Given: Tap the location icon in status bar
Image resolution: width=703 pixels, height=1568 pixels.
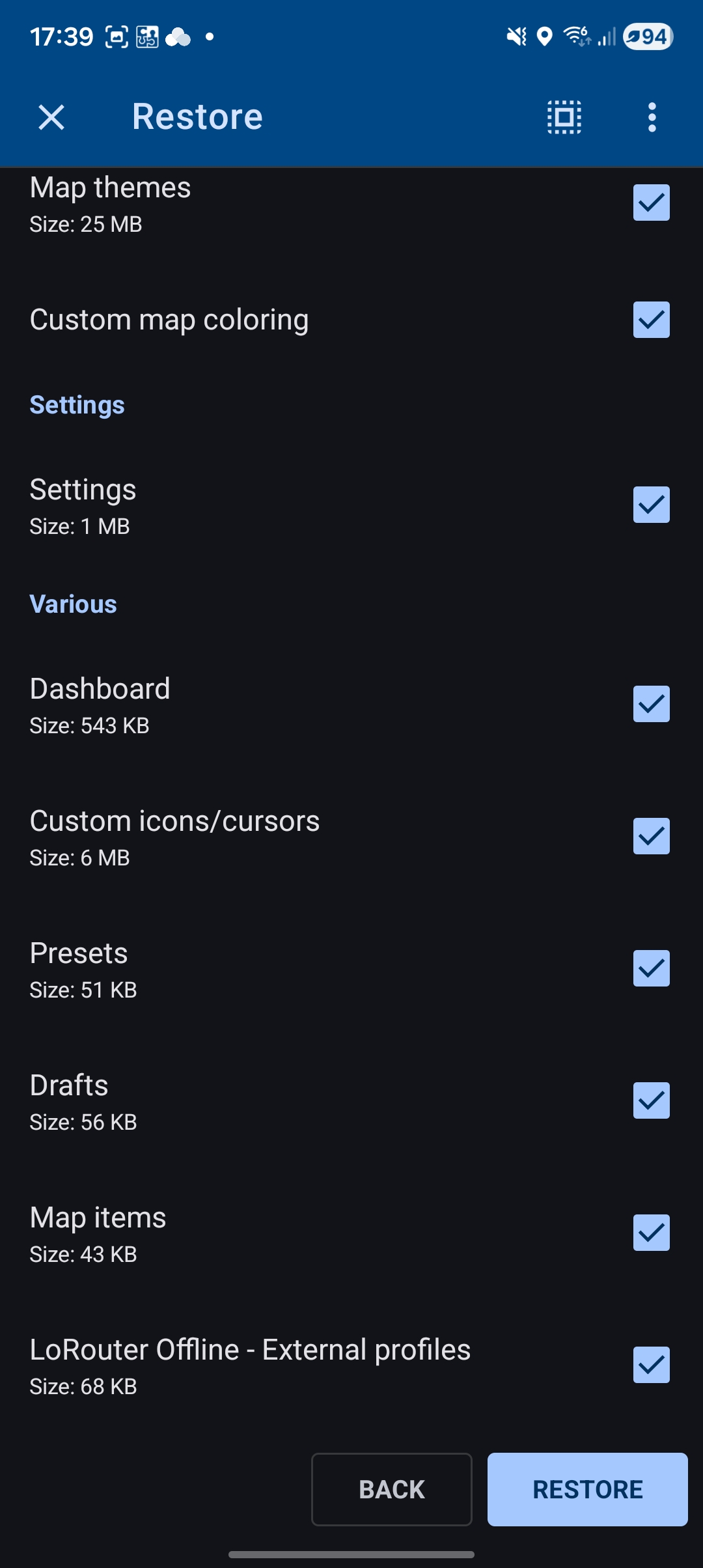Looking at the screenshot, I should [x=544, y=37].
